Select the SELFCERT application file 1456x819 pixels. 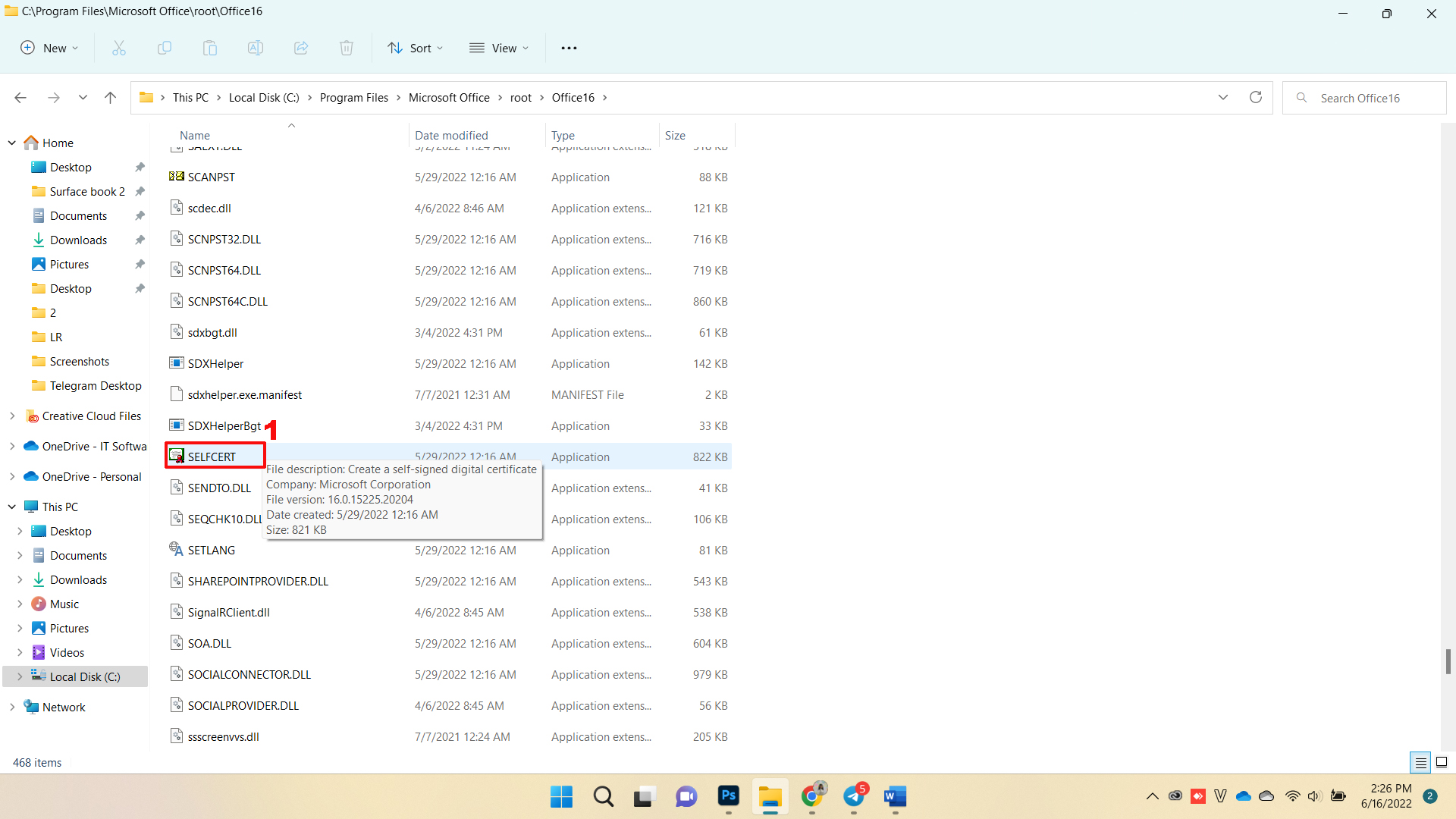coord(212,457)
